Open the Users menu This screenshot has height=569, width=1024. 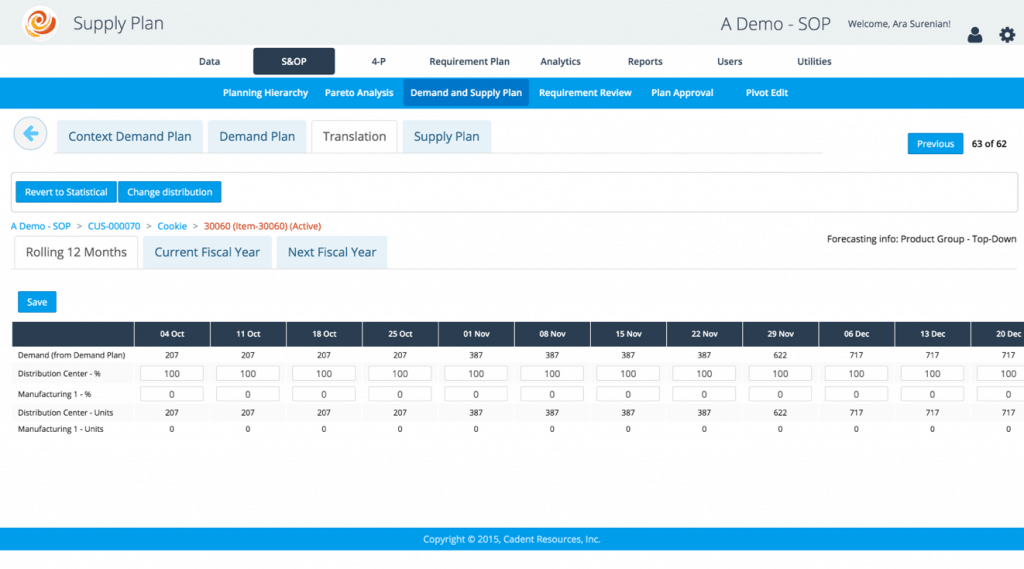coord(729,61)
